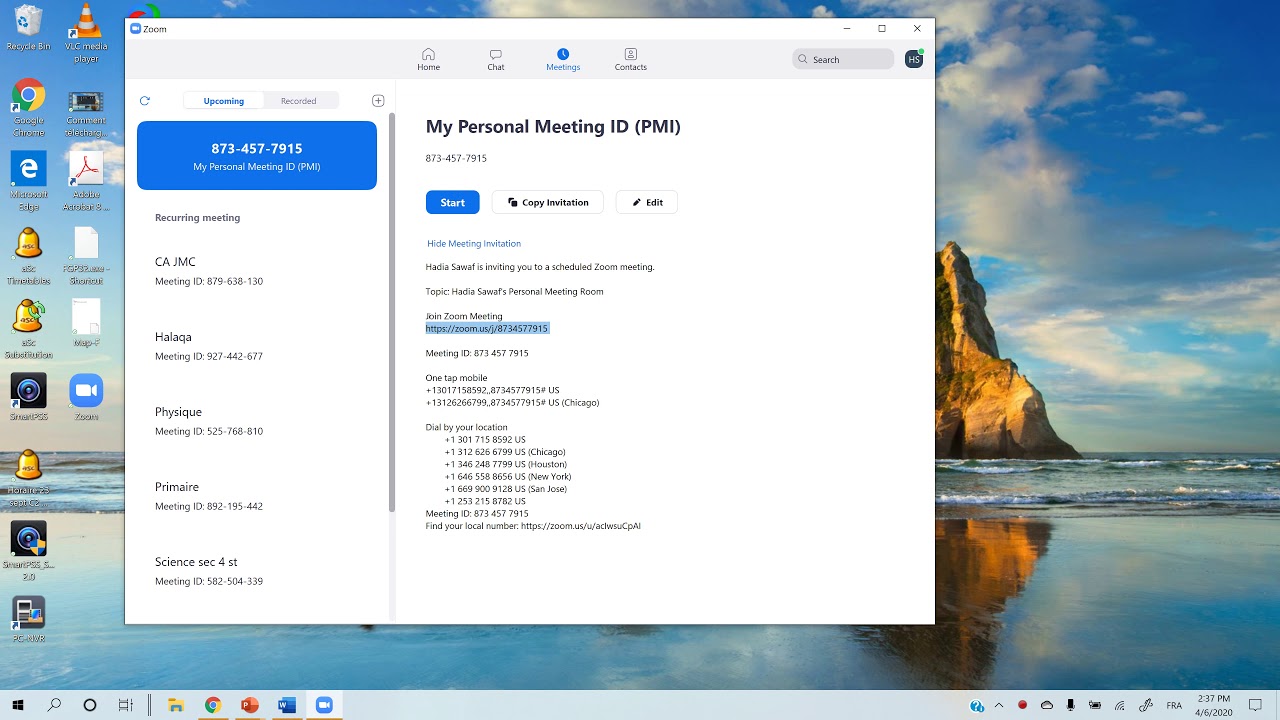
Task: Open the Windows Start menu
Action: point(17,705)
